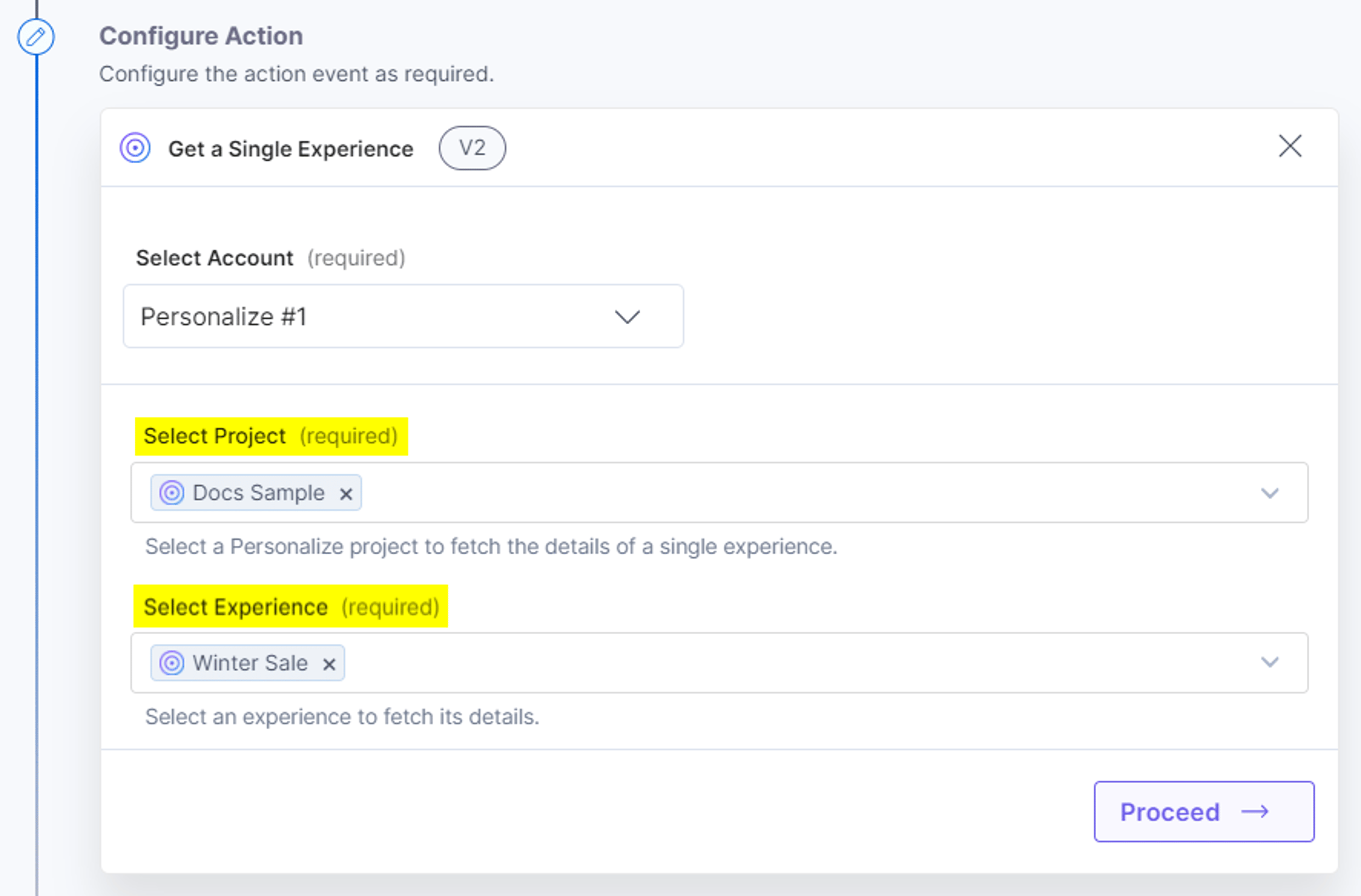
Task: Open the Select Account dropdown
Action: (x=403, y=316)
